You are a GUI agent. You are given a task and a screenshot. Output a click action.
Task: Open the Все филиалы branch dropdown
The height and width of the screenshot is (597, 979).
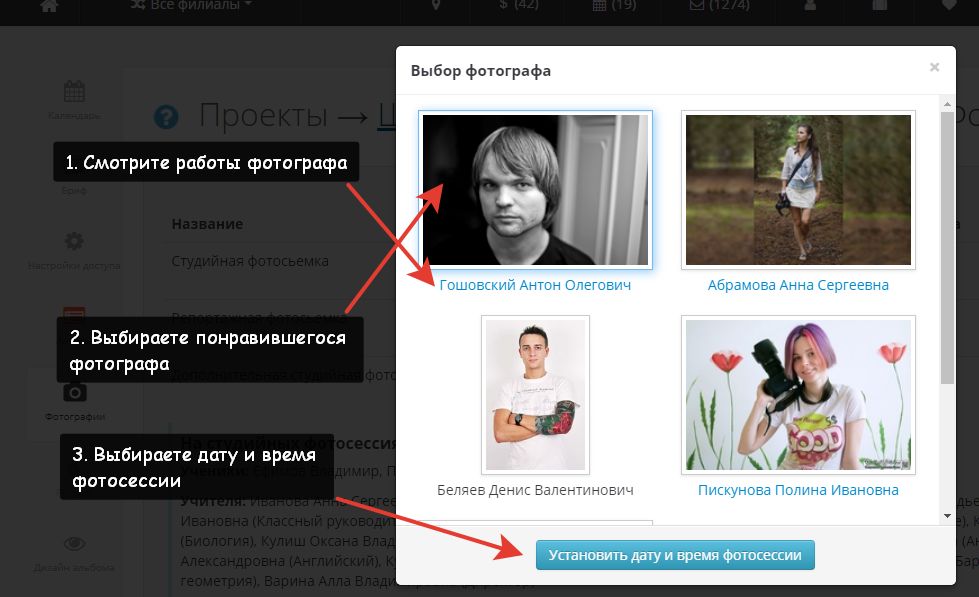[x=191, y=5]
